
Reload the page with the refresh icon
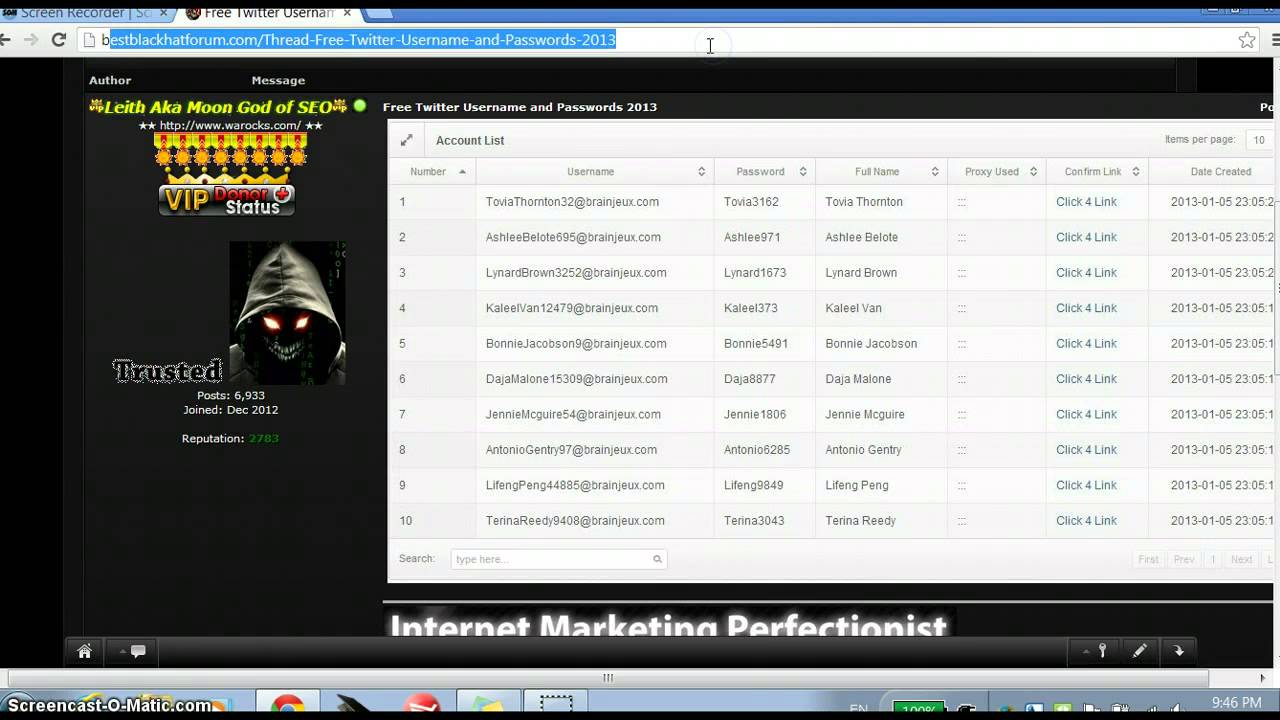[x=58, y=40]
